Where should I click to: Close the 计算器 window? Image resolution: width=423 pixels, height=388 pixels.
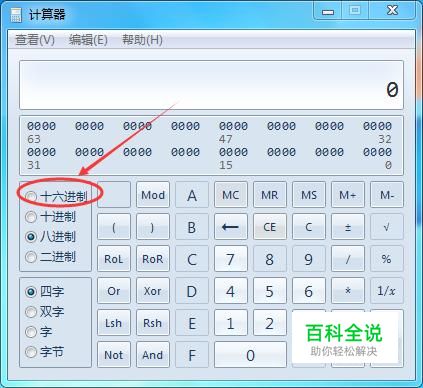pos(392,11)
